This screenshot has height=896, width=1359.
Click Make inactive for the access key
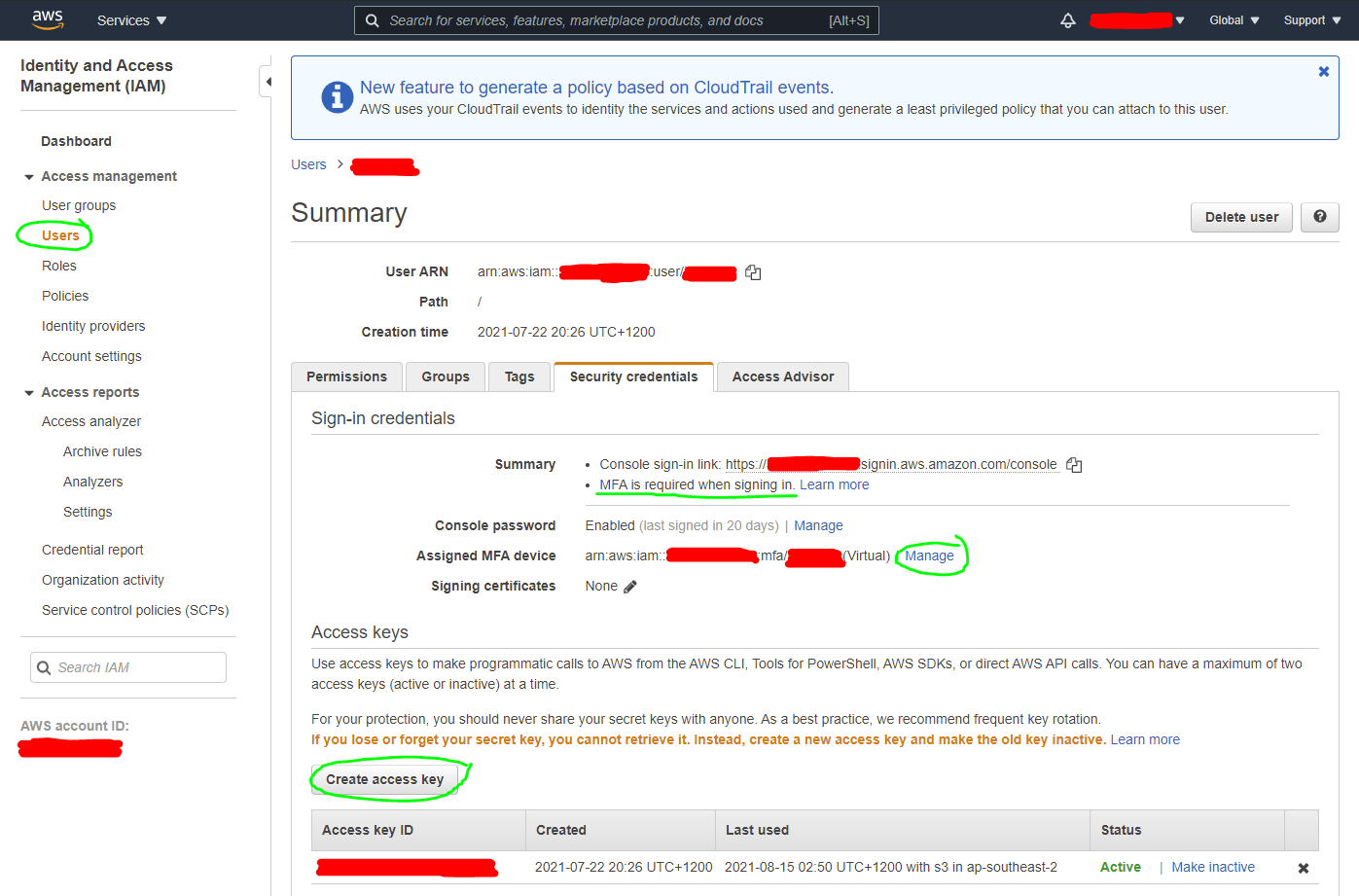1213,867
